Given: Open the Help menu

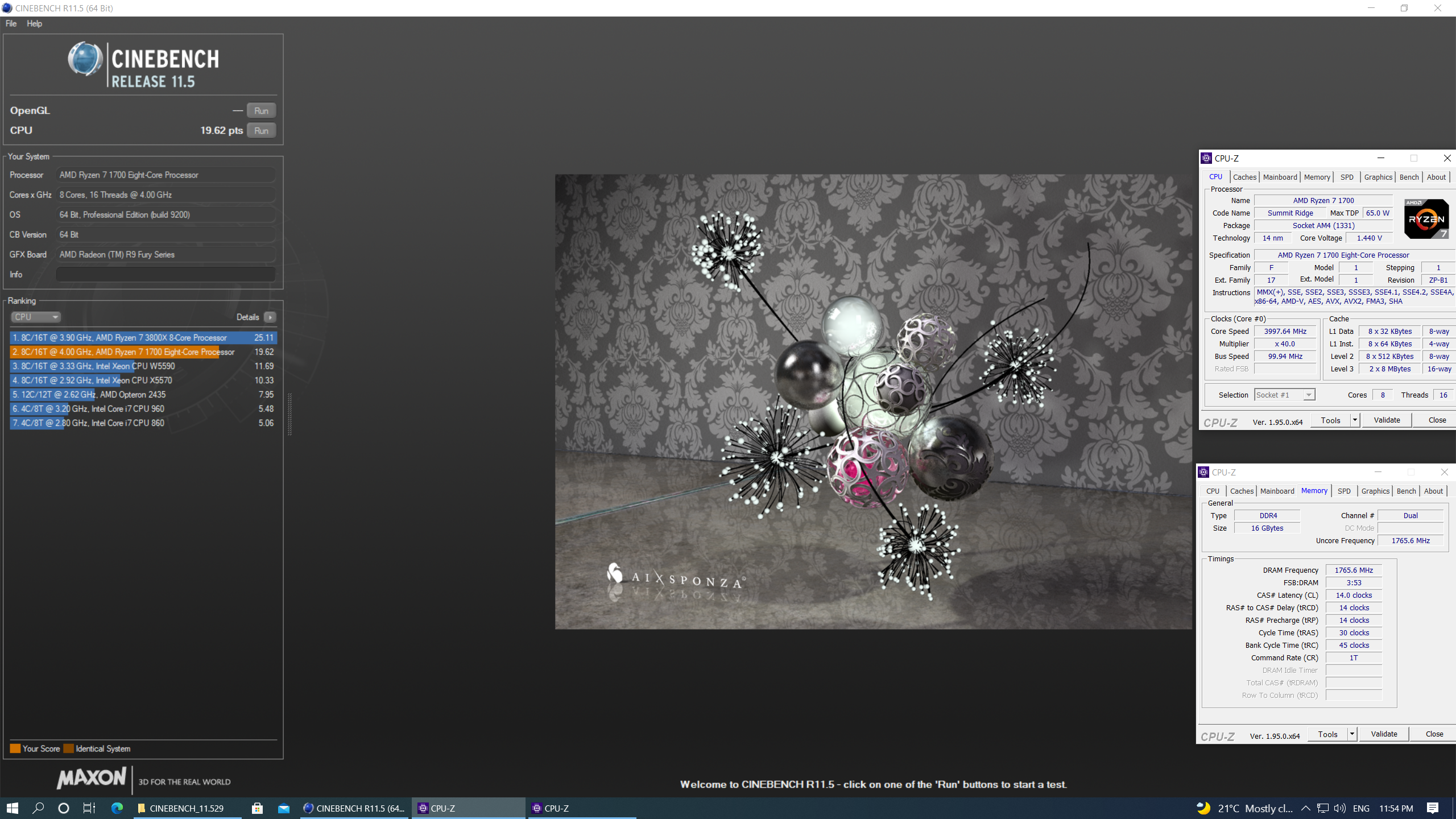Looking at the screenshot, I should (x=34, y=23).
